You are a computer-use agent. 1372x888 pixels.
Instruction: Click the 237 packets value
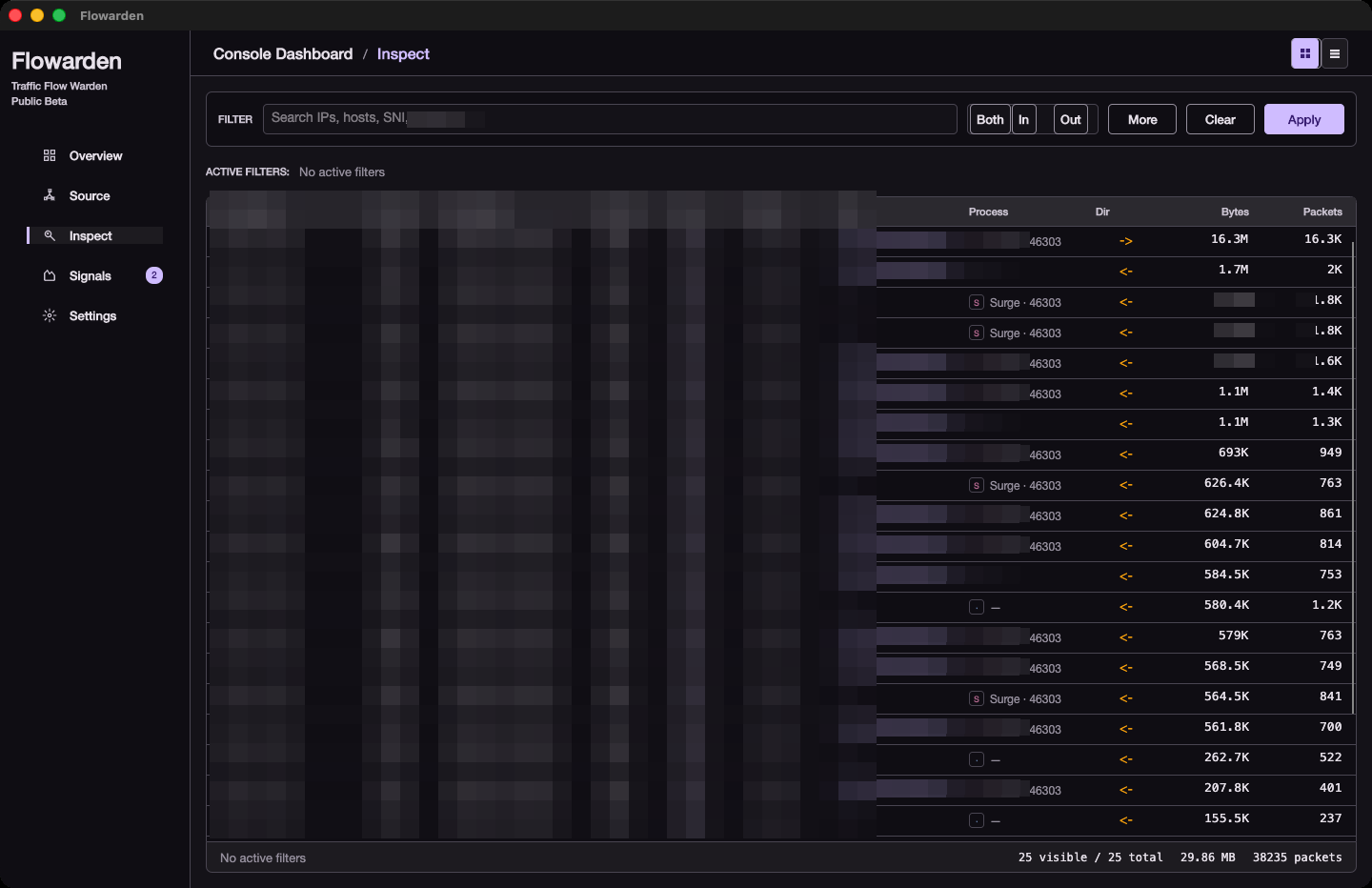tap(1330, 818)
